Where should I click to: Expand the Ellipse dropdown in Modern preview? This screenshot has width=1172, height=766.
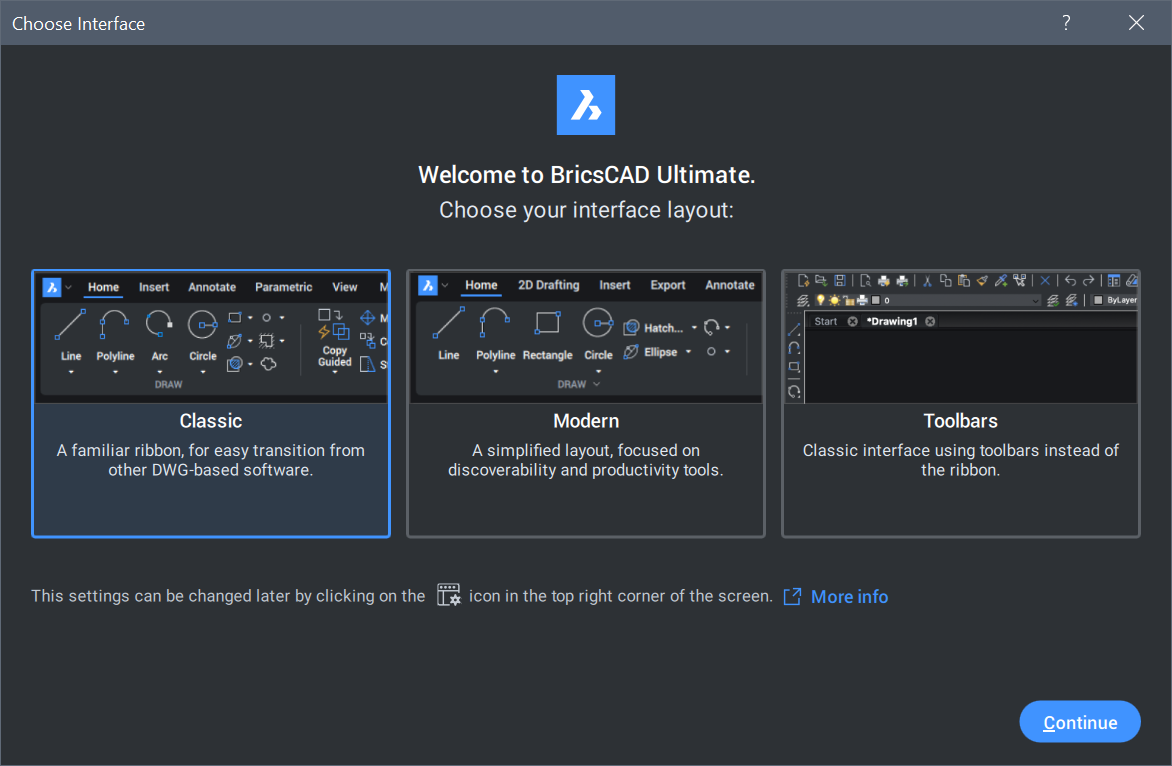tap(688, 352)
